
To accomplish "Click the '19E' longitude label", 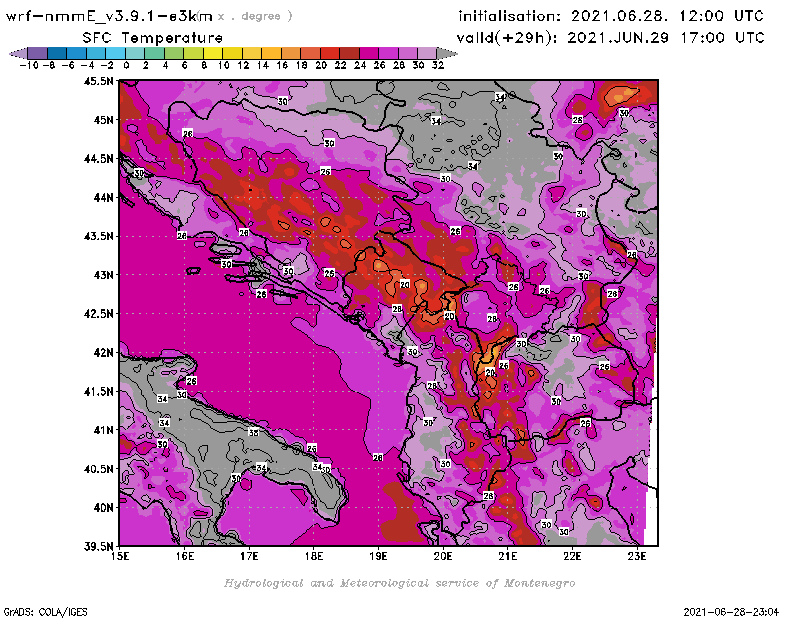I will [x=378, y=556].
